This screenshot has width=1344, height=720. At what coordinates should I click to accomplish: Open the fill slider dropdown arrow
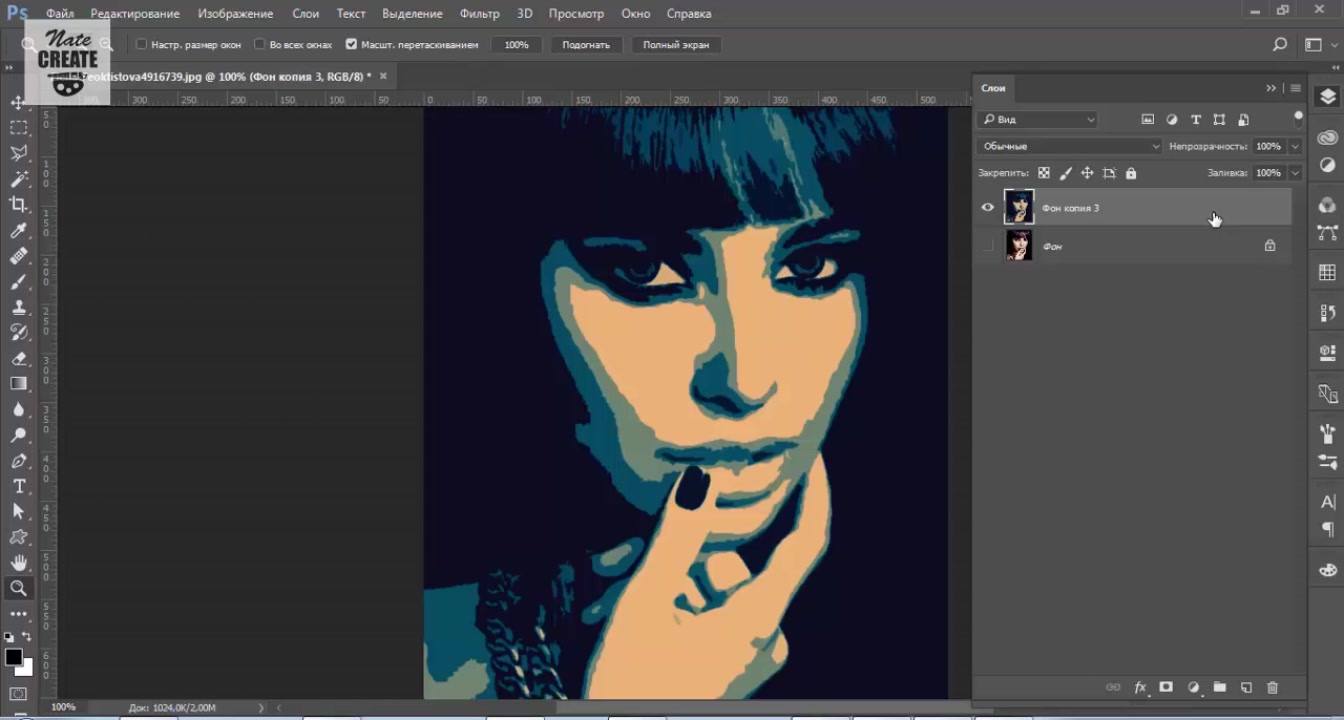1295,173
